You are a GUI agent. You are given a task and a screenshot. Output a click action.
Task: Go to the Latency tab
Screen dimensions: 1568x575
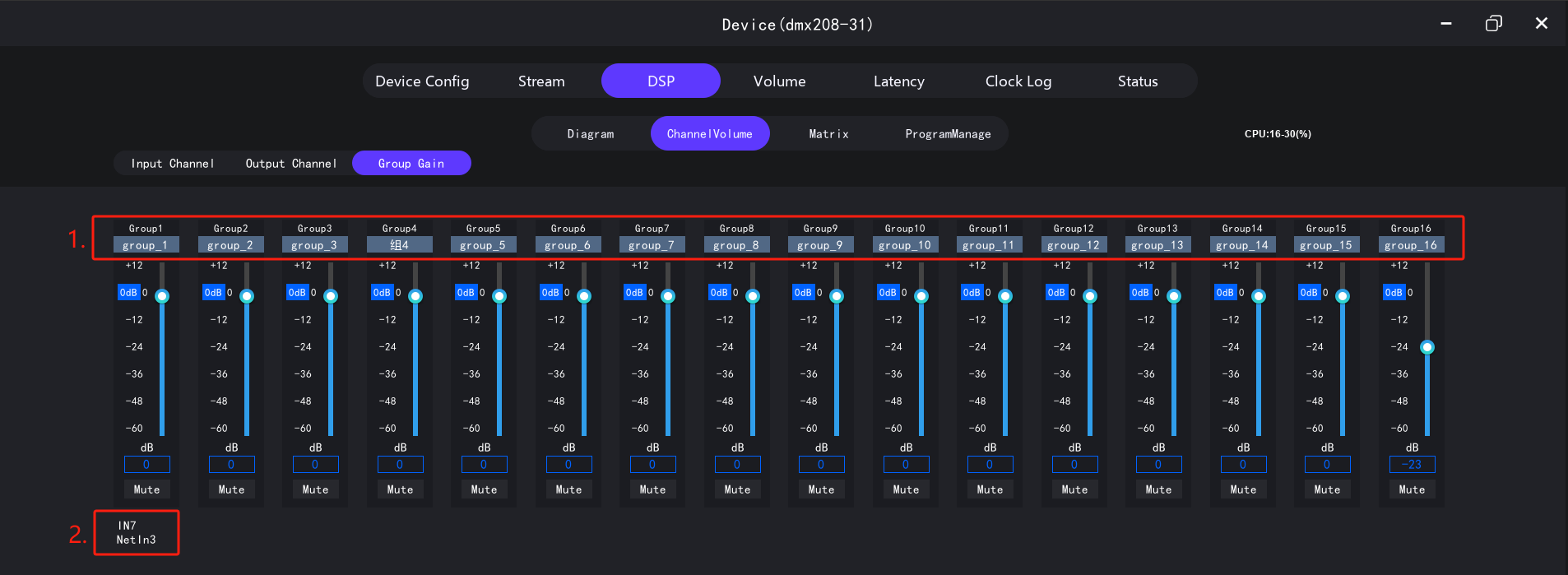tap(898, 81)
